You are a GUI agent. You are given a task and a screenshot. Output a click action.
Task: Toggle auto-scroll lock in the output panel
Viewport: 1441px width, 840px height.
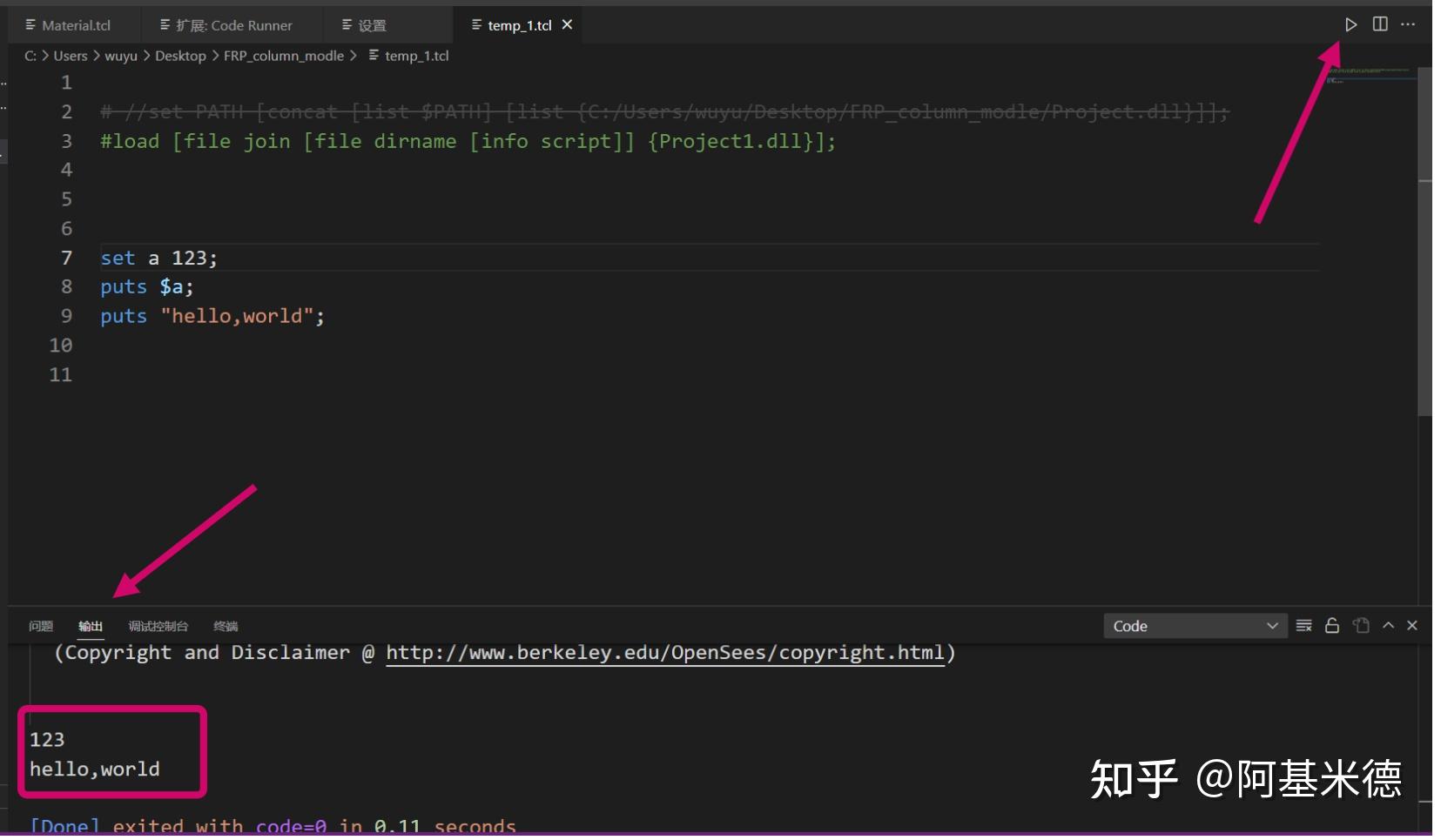[x=1330, y=625]
